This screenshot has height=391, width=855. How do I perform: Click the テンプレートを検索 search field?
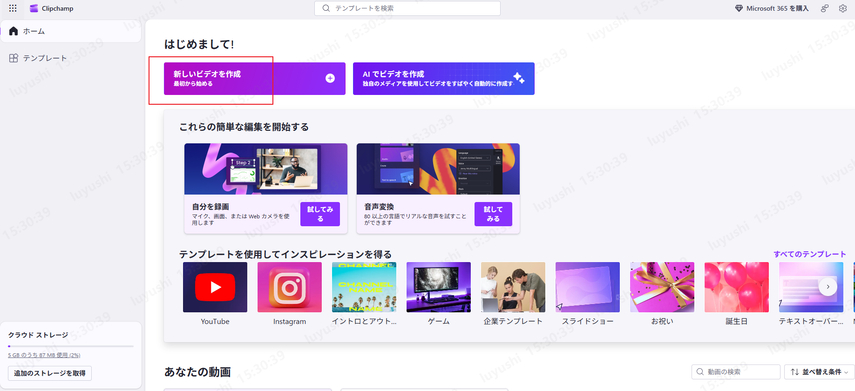click(407, 8)
